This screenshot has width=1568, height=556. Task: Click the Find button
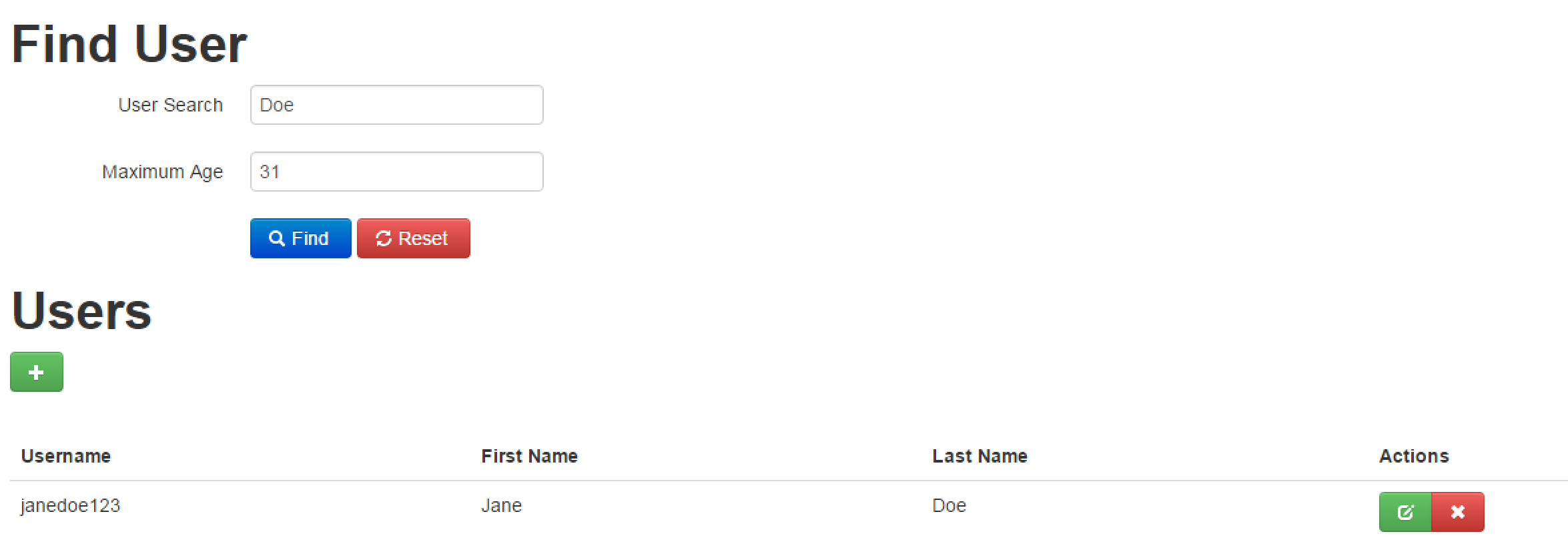pyautogui.click(x=301, y=238)
